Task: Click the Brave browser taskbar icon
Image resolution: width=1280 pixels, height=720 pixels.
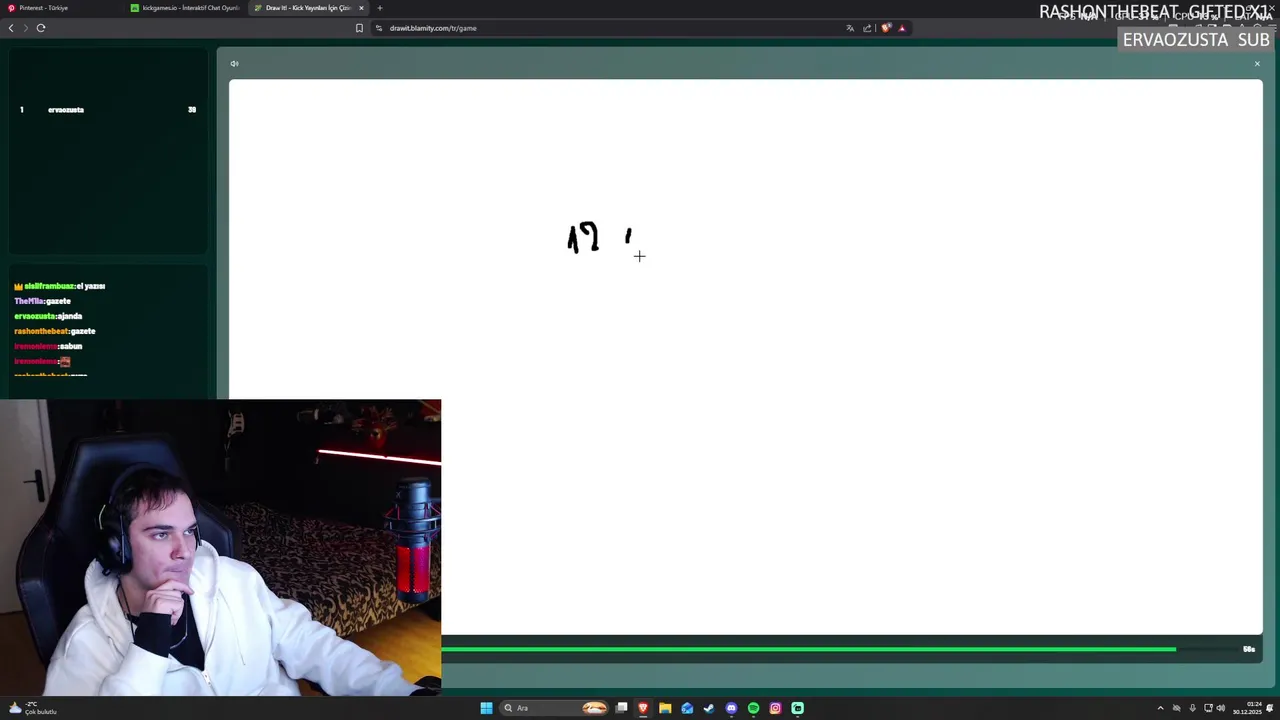Action: [x=643, y=708]
